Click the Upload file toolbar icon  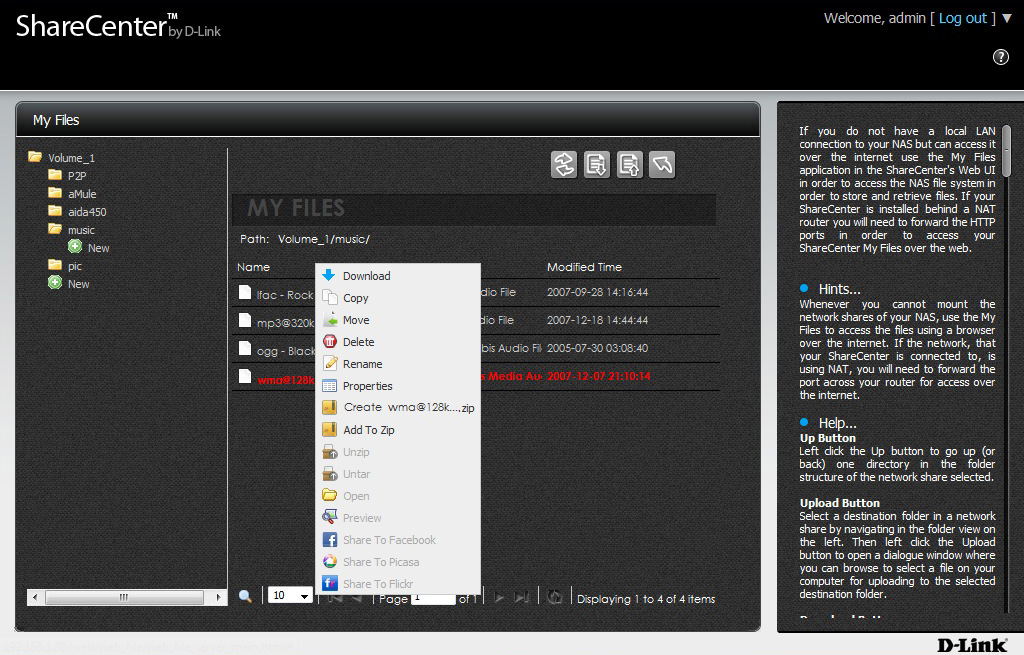tap(630, 165)
